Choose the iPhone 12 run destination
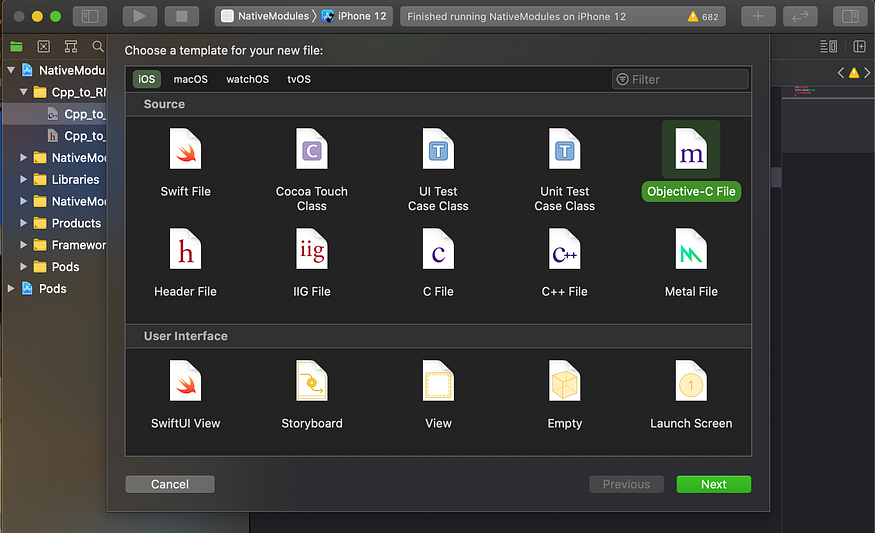The width and height of the screenshot is (875, 533). point(354,16)
